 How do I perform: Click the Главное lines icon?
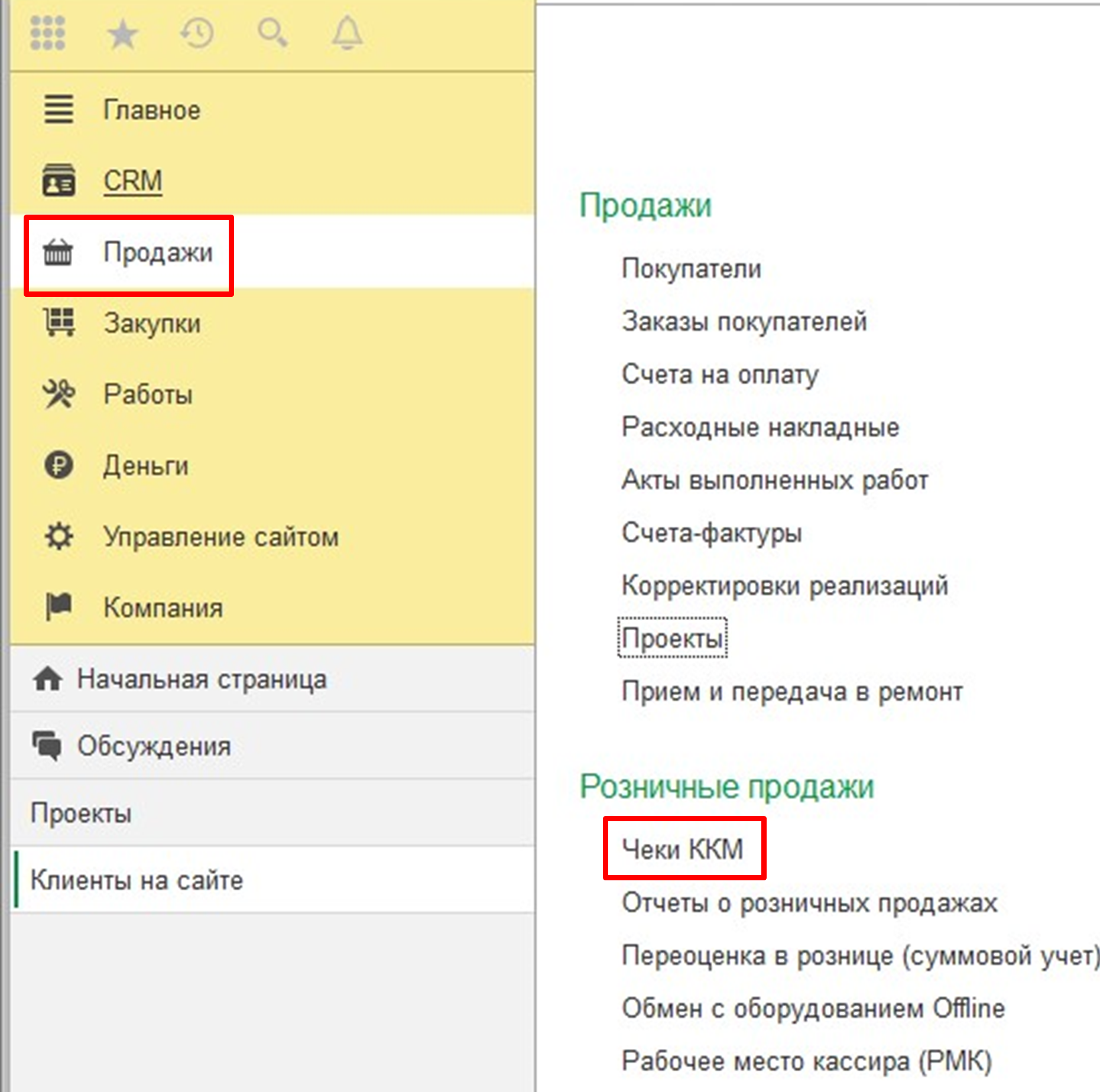(x=59, y=109)
